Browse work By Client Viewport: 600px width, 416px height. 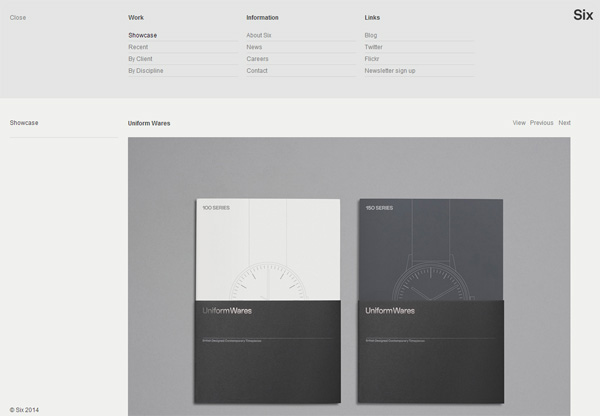[140, 59]
